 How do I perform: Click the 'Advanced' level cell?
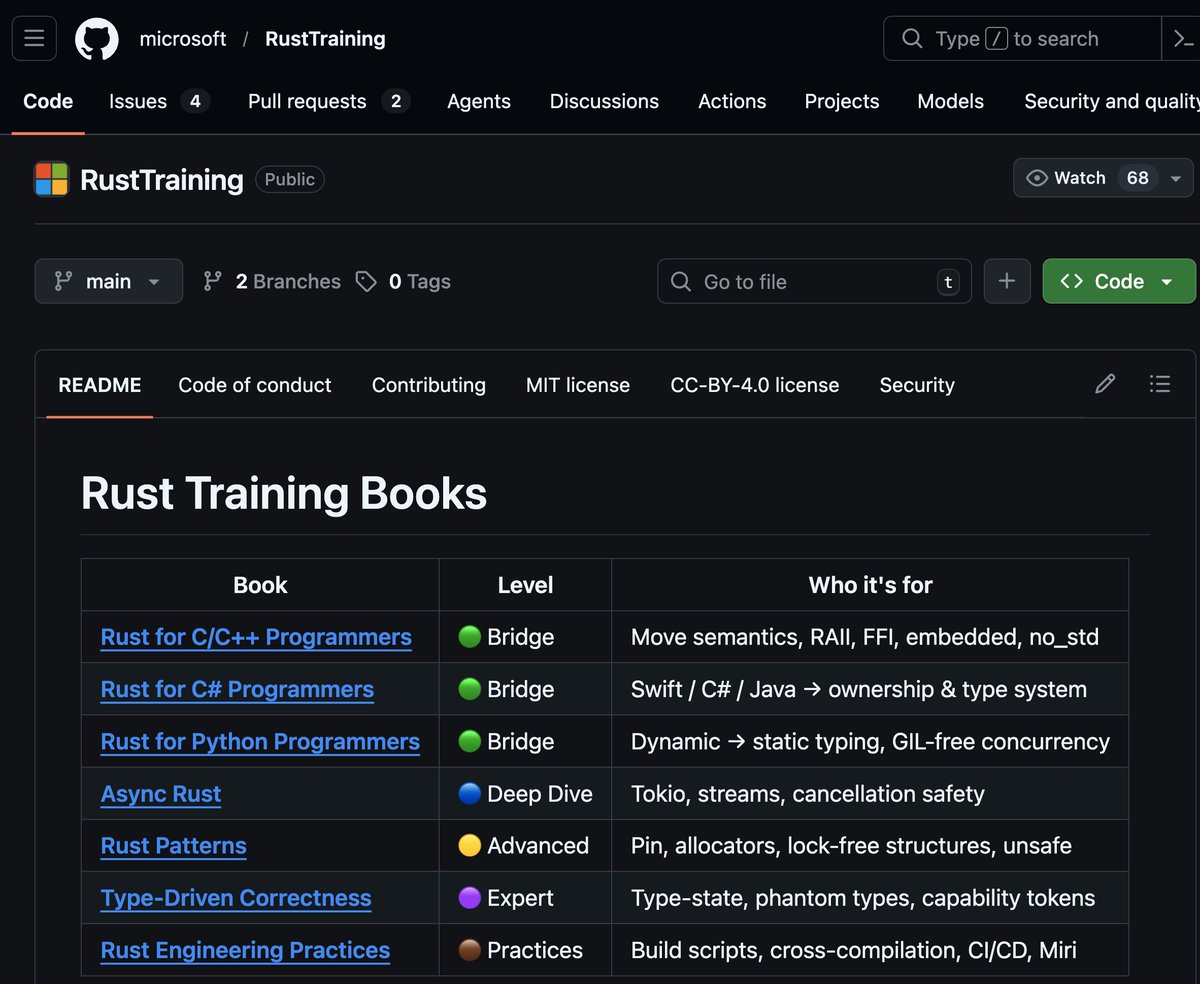pos(525,846)
